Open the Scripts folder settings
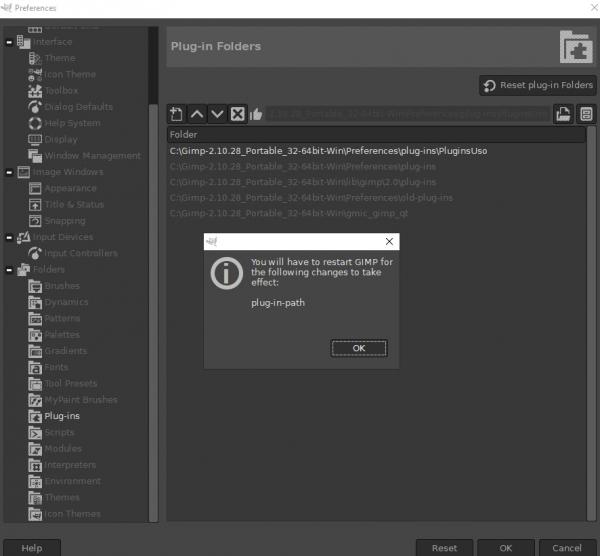Viewport: 600px width, 556px height. [x=59, y=432]
